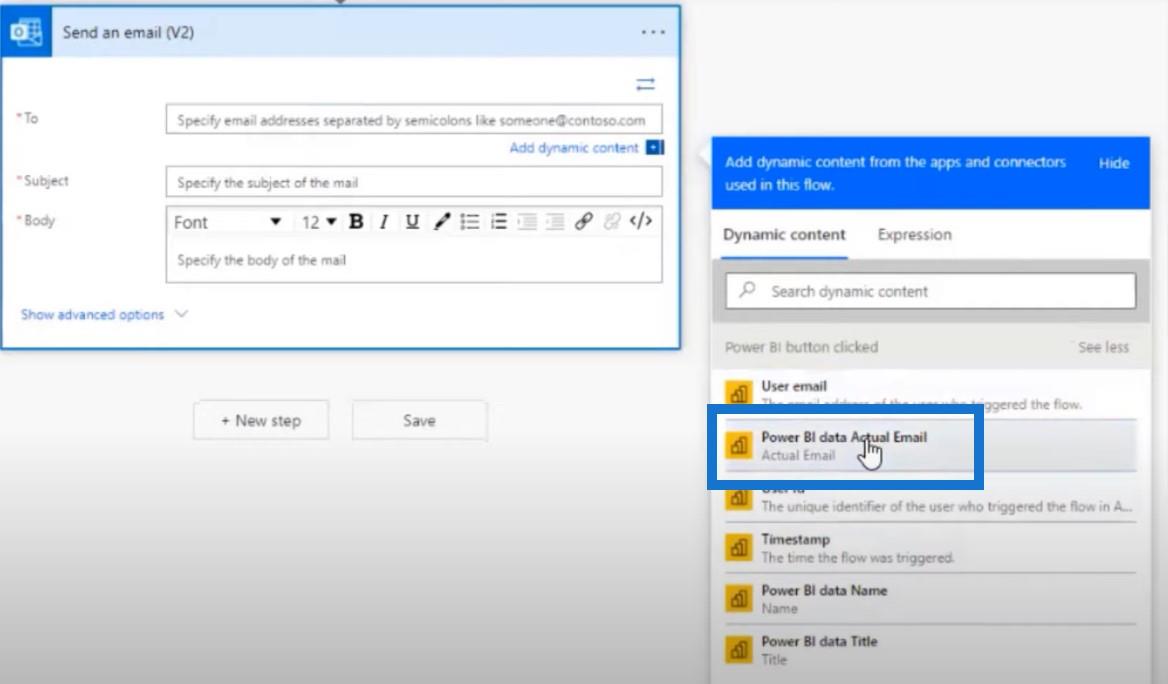The image size is (1168, 684).
Task: Insert a bulleted list in the body
Action: [x=469, y=221]
